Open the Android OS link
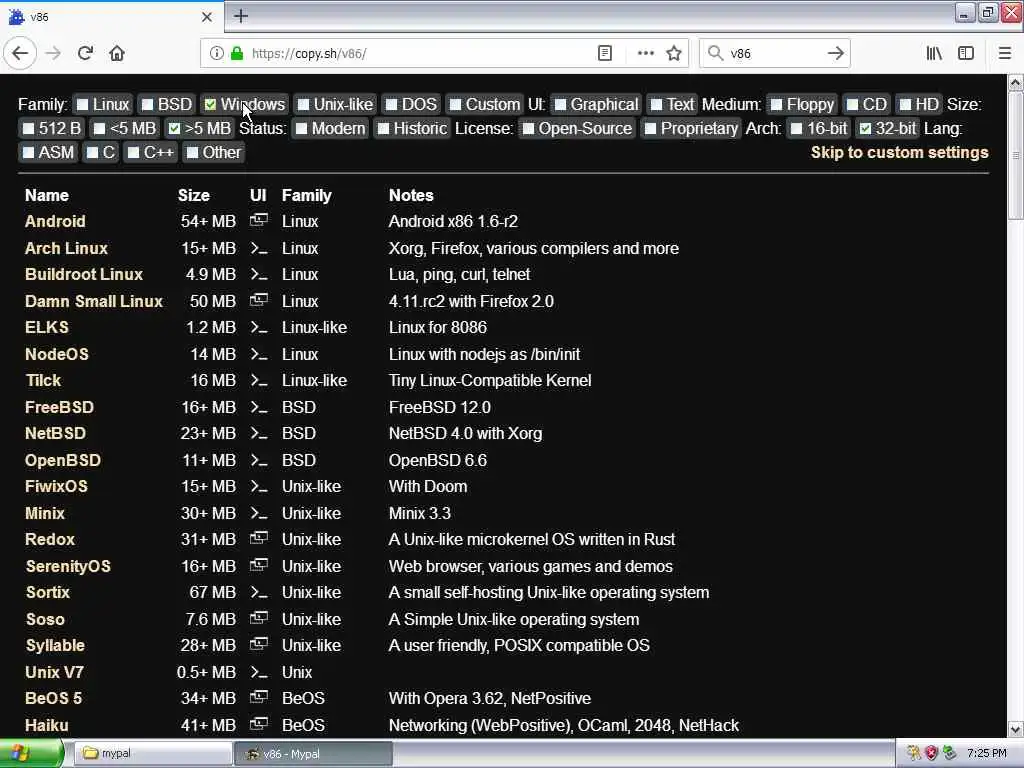 (55, 221)
